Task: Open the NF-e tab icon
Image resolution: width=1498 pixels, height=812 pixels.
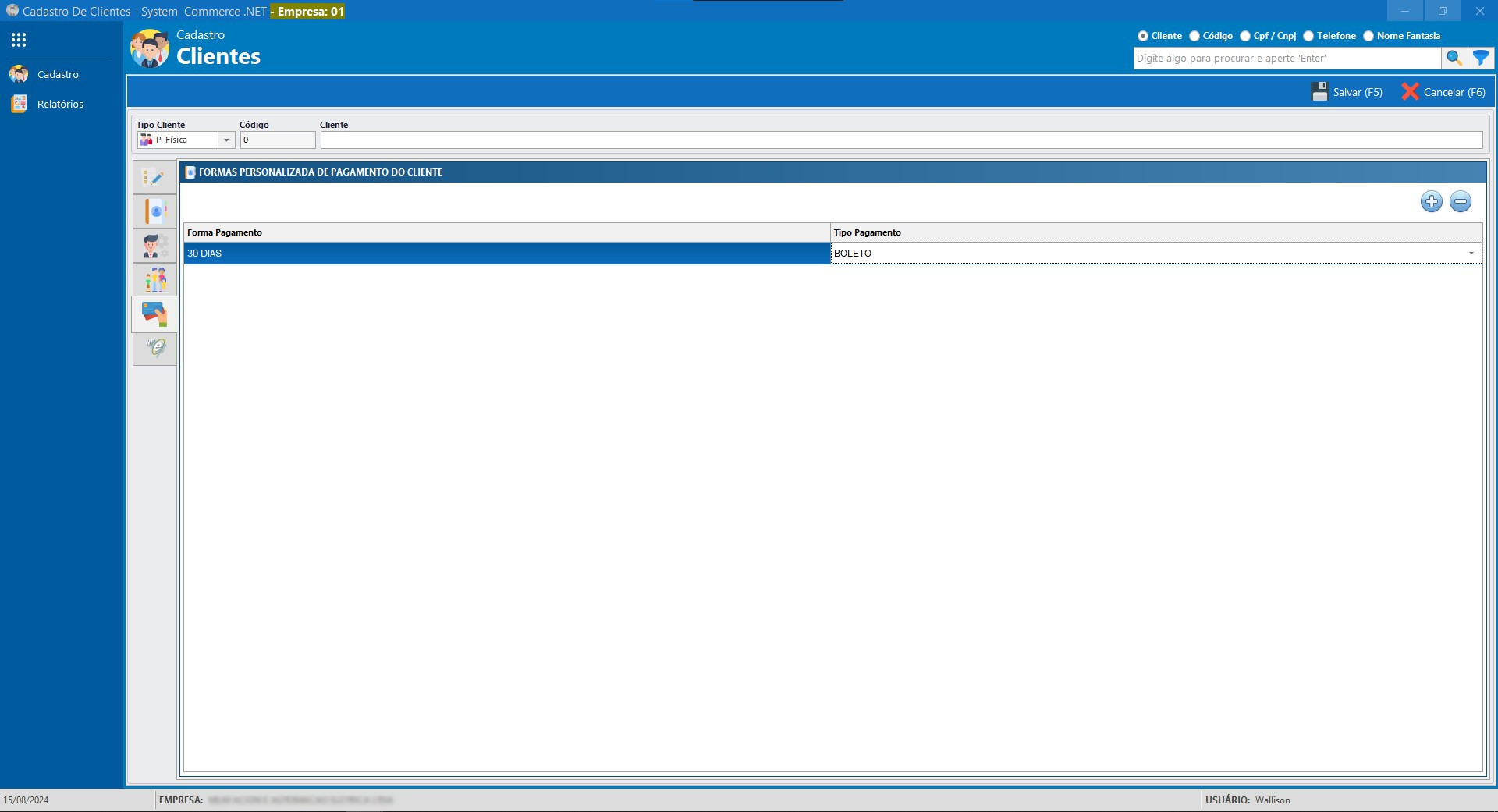Action: pyautogui.click(x=154, y=348)
